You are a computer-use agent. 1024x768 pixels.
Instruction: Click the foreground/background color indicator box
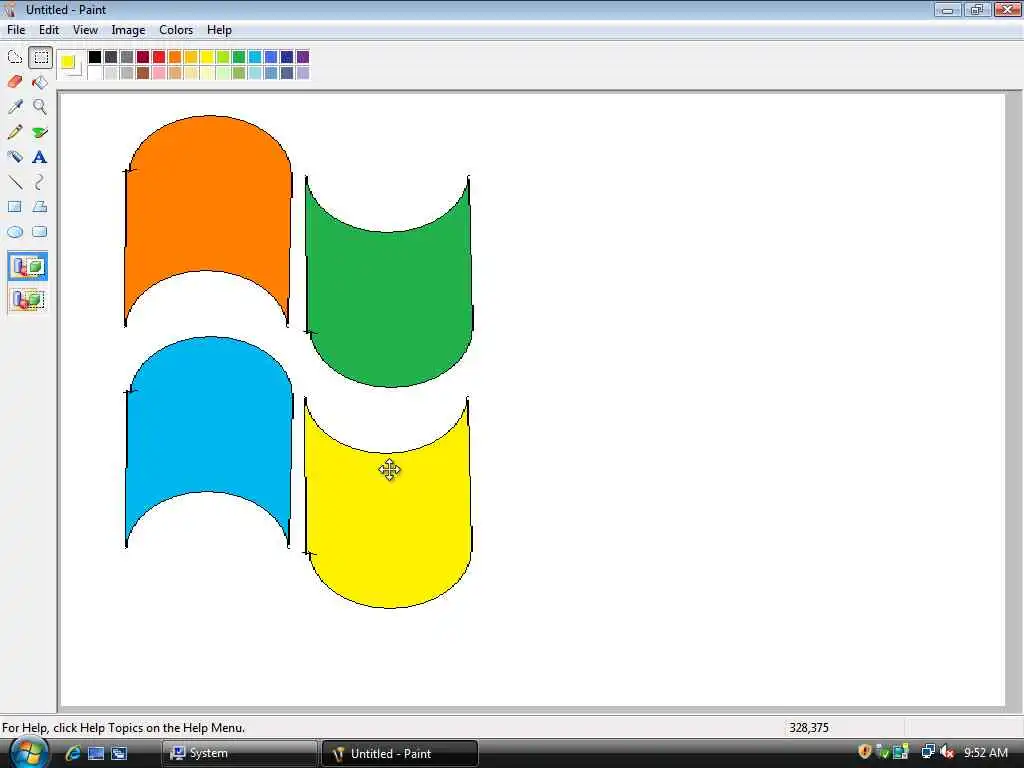71,65
